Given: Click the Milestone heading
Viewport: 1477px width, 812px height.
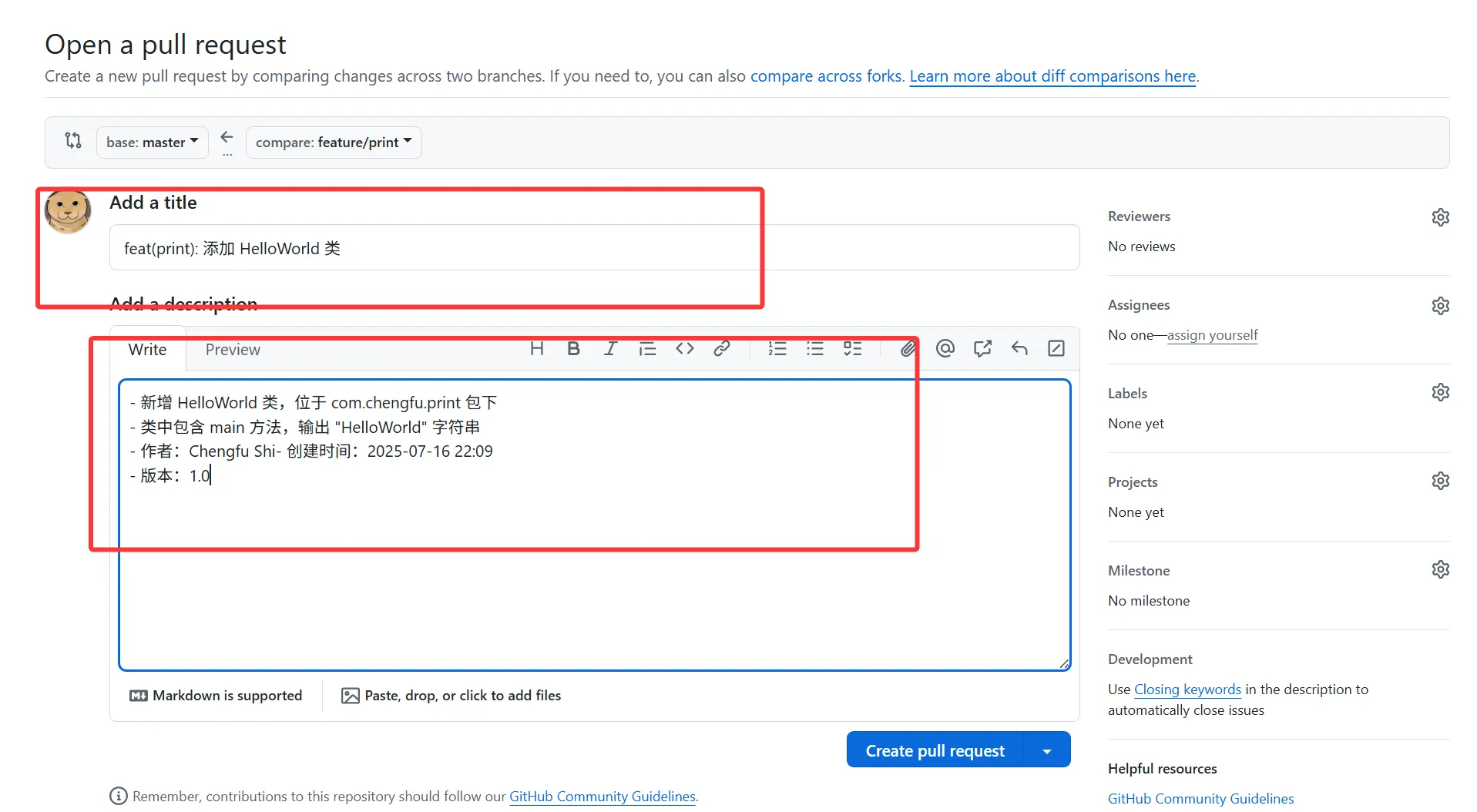Looking at the screenshot, I should [1139, 571].
